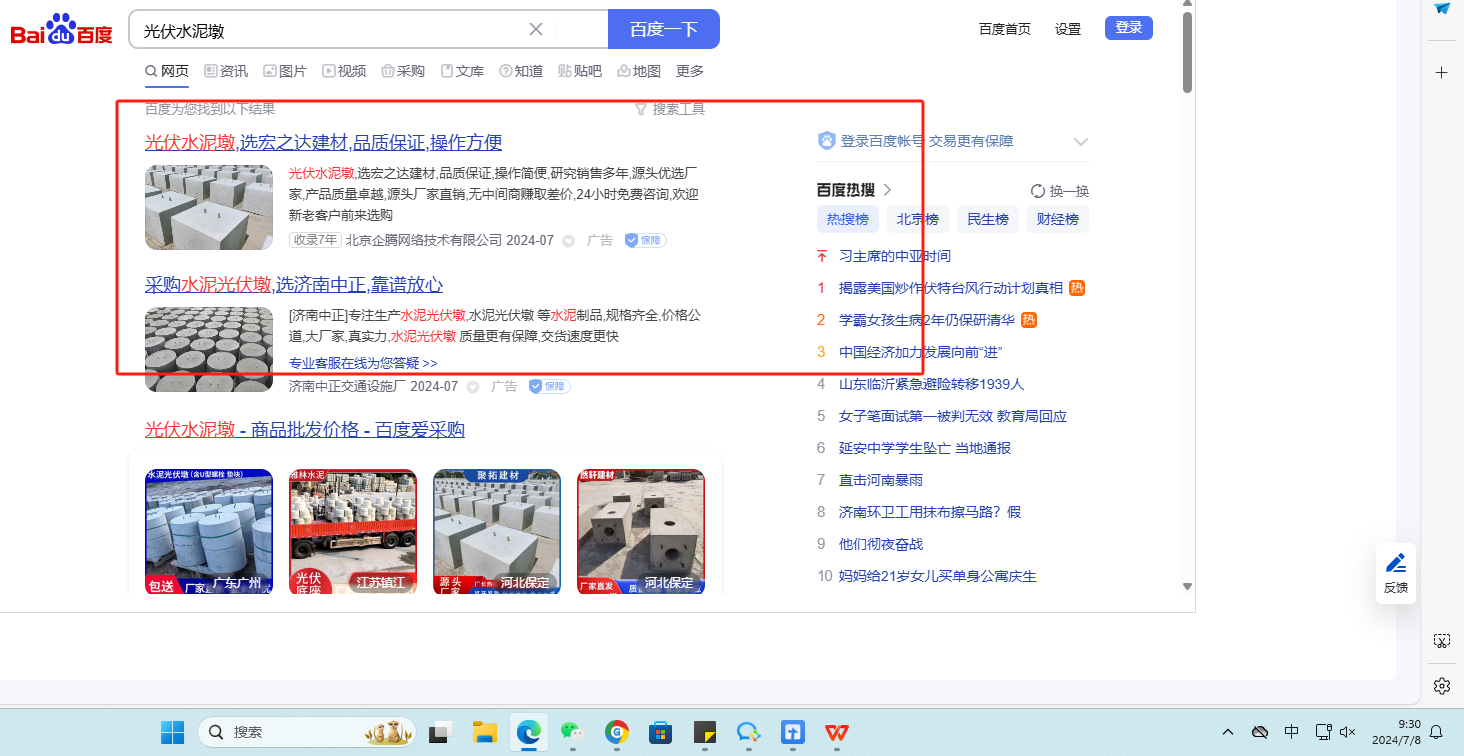The image size is (1464, 756).
Task: Clear the search box with the X icon
Action: click(536, 29)
